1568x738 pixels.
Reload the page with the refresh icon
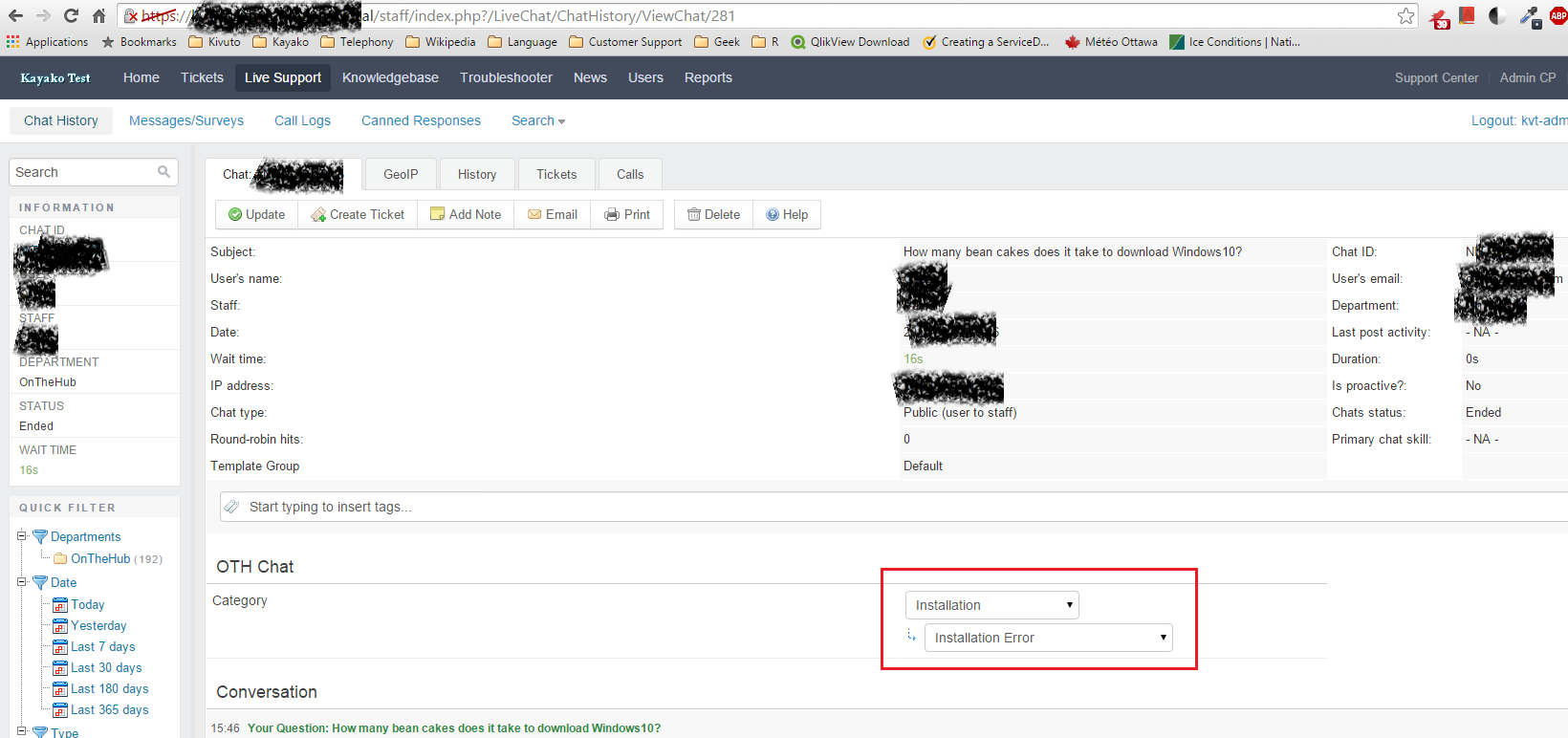71,15
